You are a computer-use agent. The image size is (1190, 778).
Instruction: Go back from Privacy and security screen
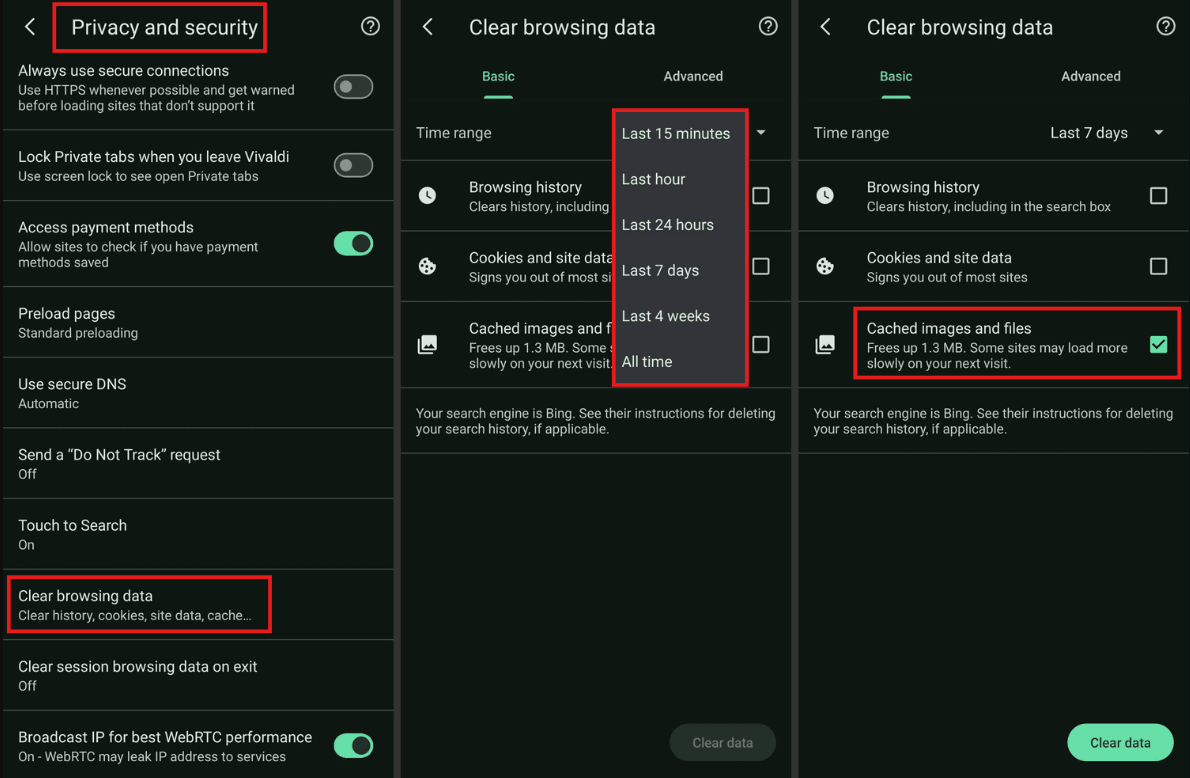coord(30,27)
